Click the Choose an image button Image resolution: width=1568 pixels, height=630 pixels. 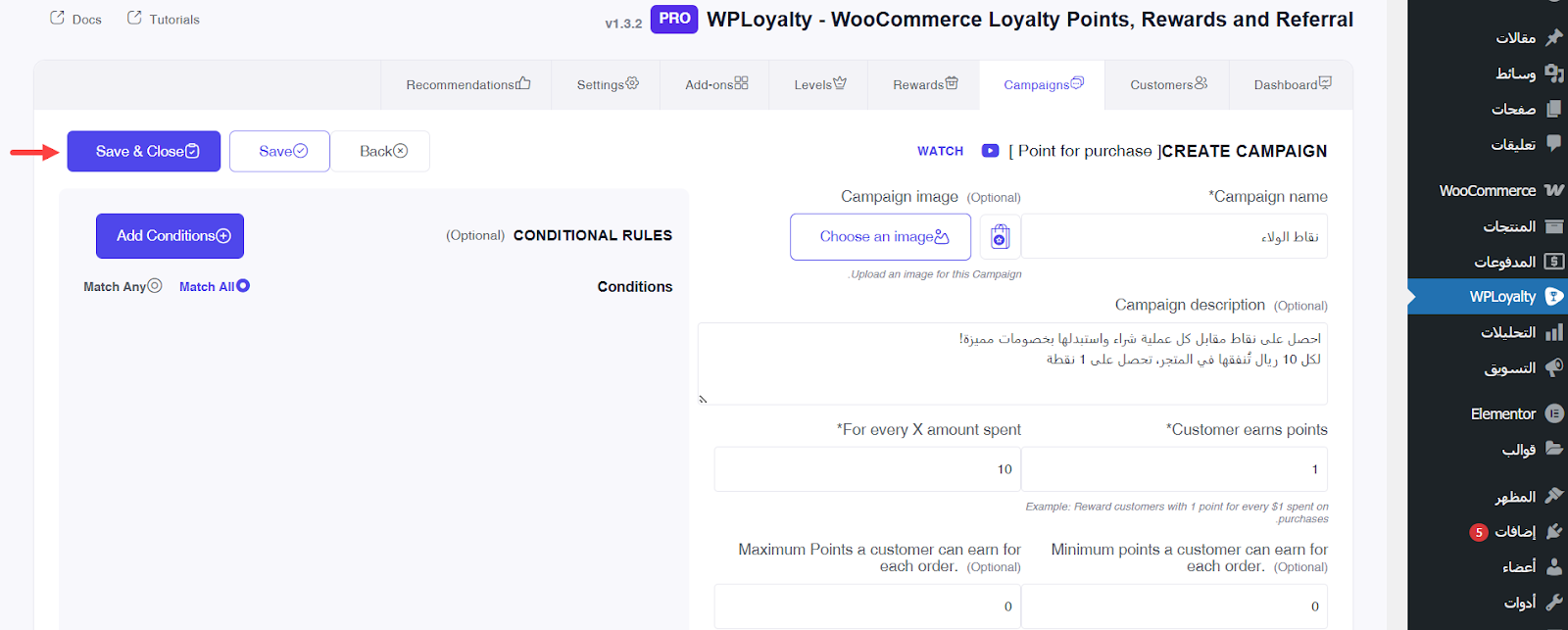(880, 237)
